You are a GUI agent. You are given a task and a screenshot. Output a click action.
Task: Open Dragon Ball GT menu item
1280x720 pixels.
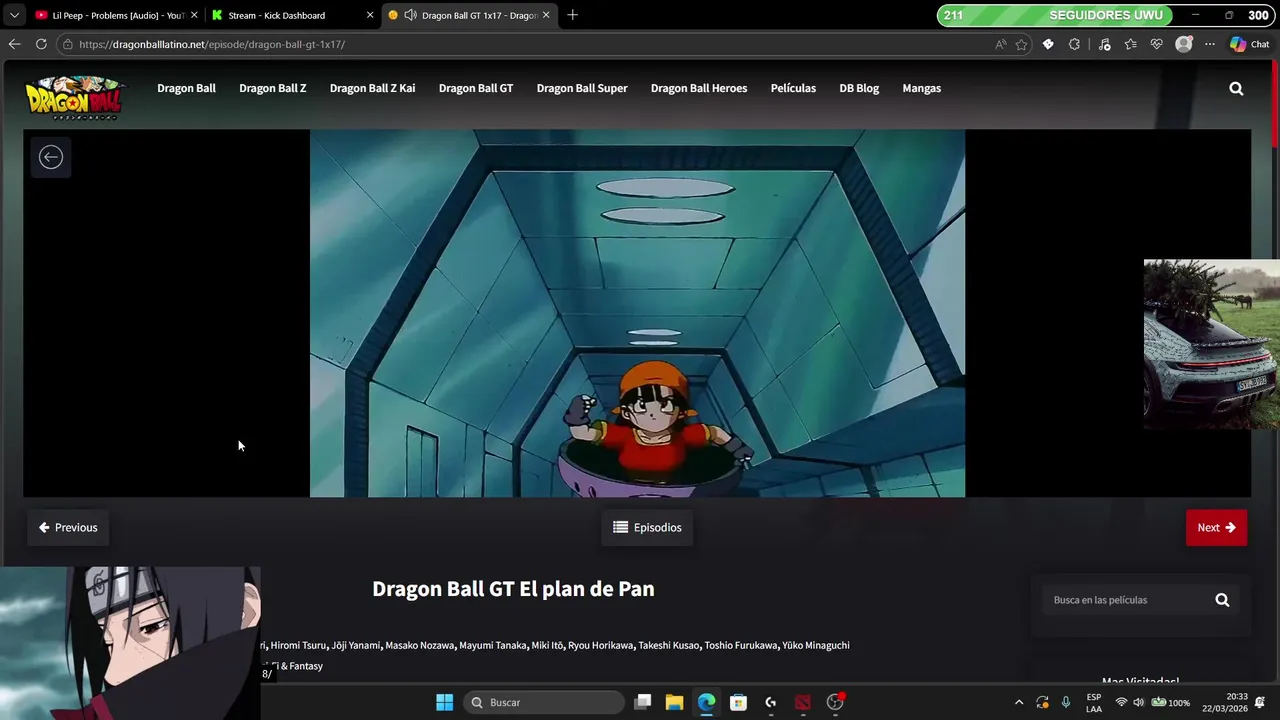pos(476,88)
